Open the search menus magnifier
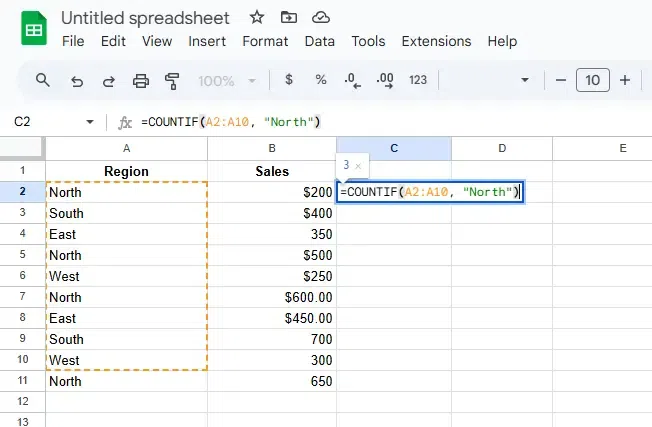This screenshot has width=652, height=427. (43, 80)
